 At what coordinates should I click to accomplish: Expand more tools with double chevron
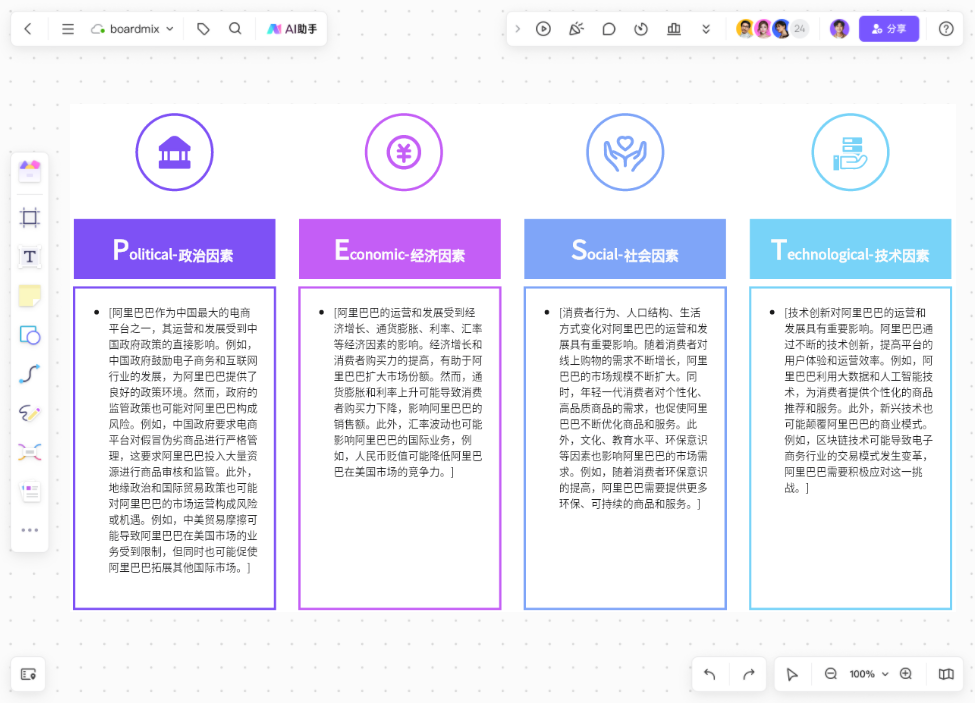[706, 29]
